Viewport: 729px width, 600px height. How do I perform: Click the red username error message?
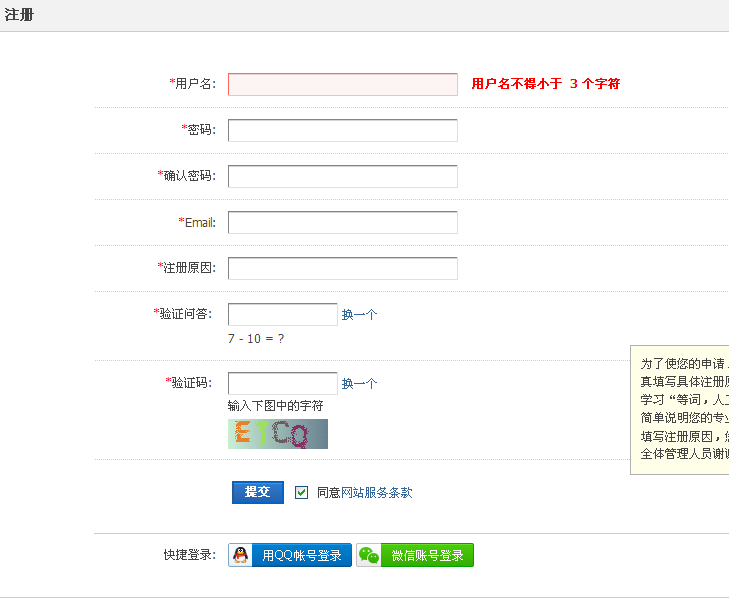545,84
